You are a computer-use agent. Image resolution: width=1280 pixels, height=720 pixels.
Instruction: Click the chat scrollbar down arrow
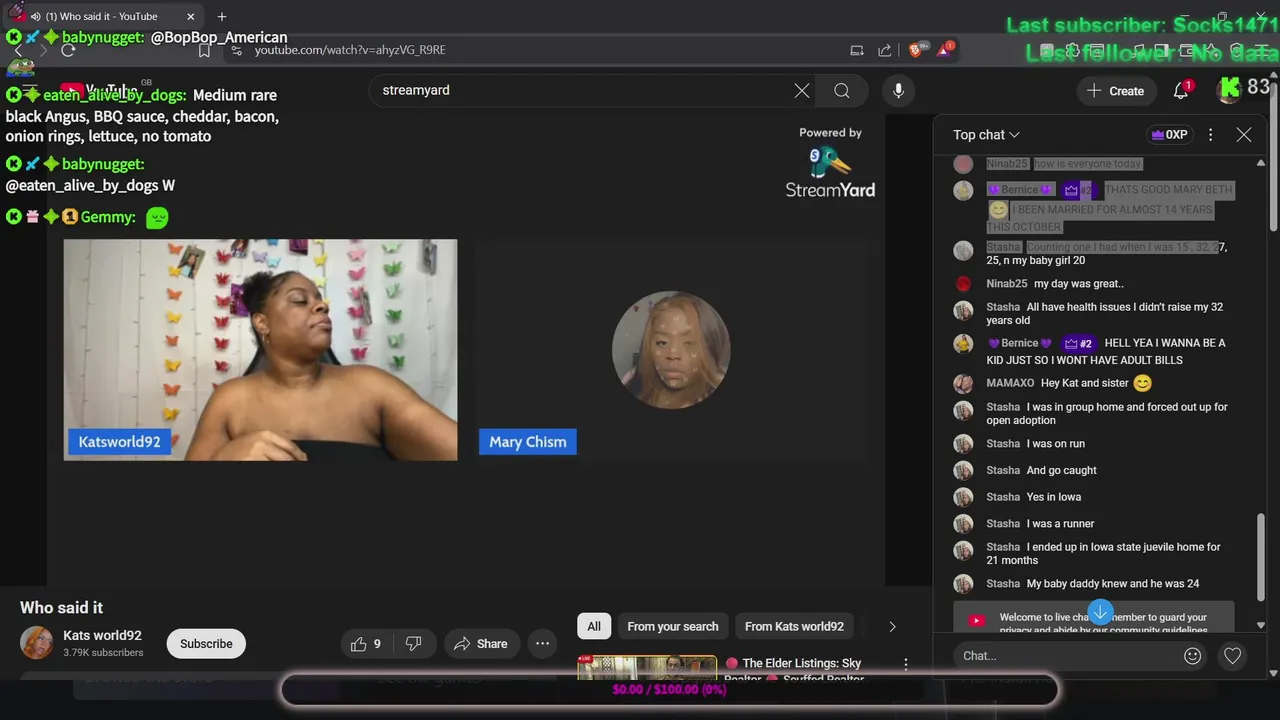click(x=1261, y=625)
